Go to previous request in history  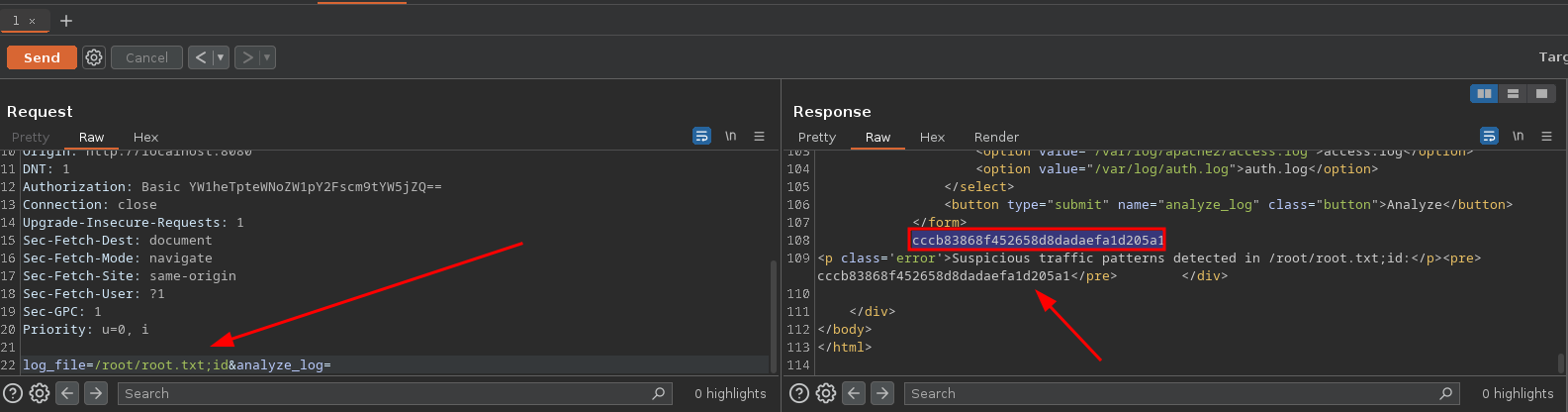pos(201,57)
